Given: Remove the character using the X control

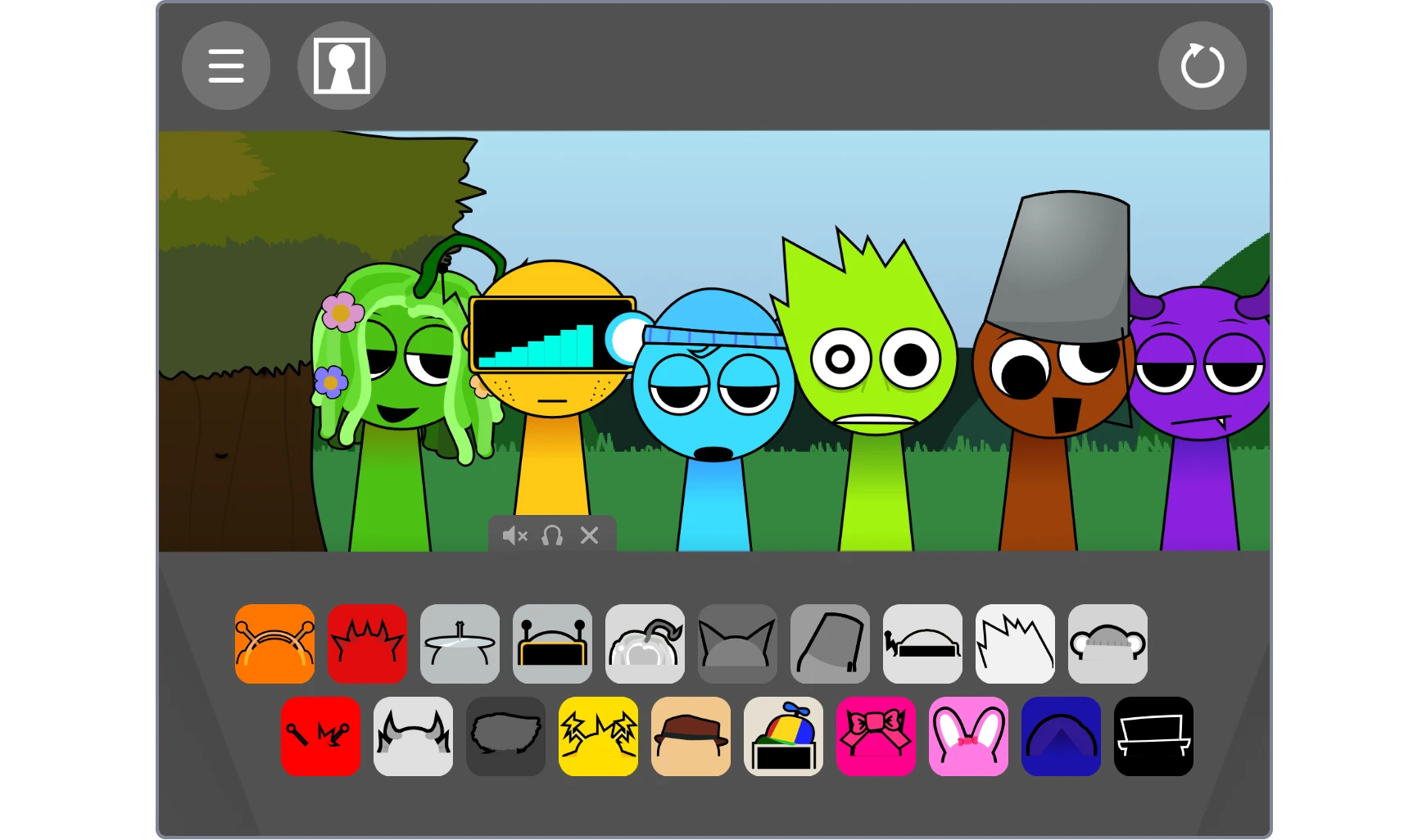Looking at the screenshot, I should 591,535.
